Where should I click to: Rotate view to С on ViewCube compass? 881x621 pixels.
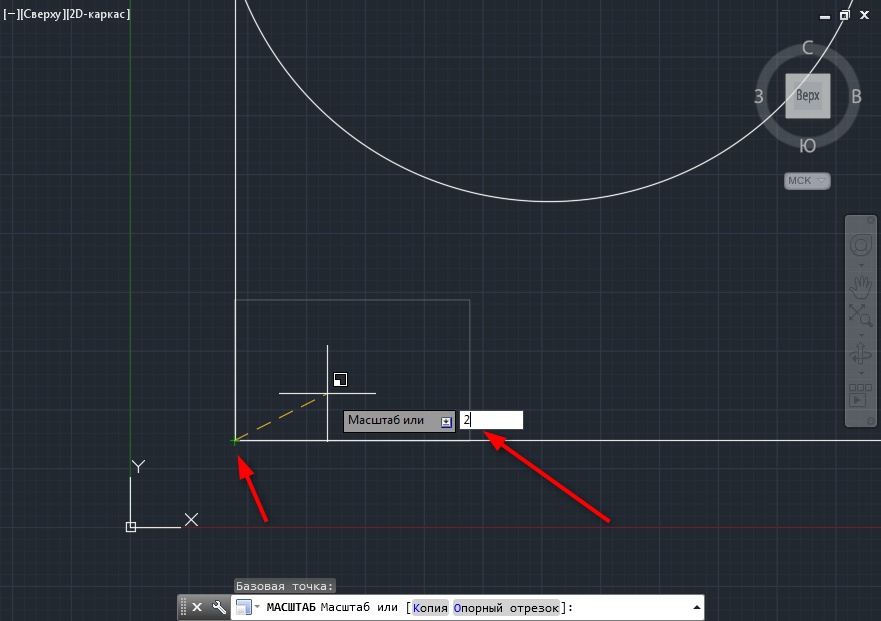coord(808,48)
